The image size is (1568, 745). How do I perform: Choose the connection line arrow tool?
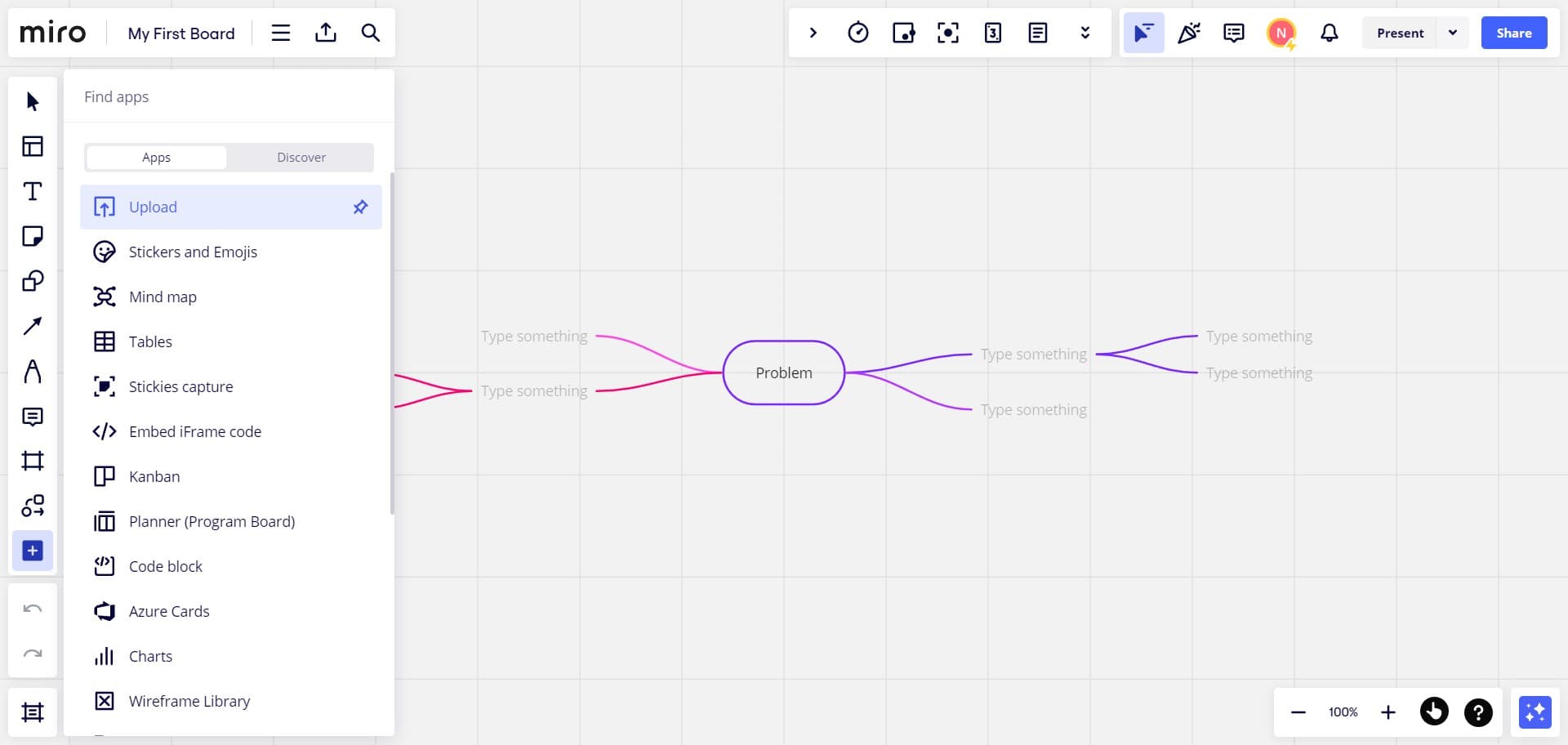tap(33, 326)
